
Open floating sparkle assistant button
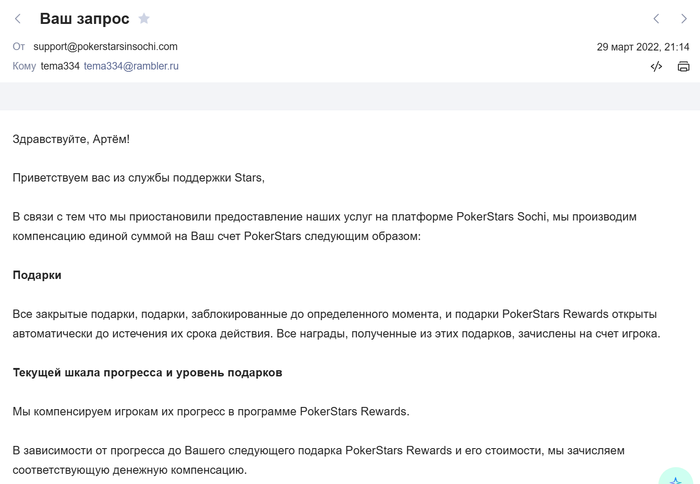click(x=678, y=476)
